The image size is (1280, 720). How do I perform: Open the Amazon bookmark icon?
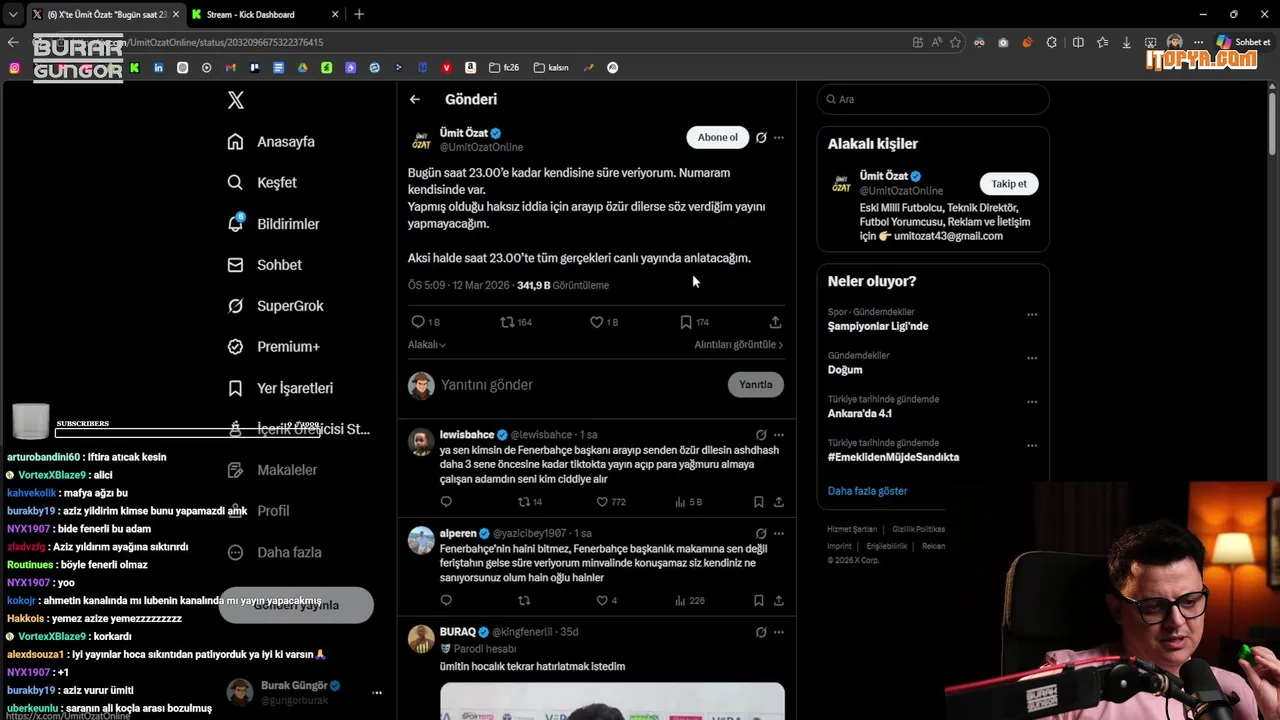(471, 68)
